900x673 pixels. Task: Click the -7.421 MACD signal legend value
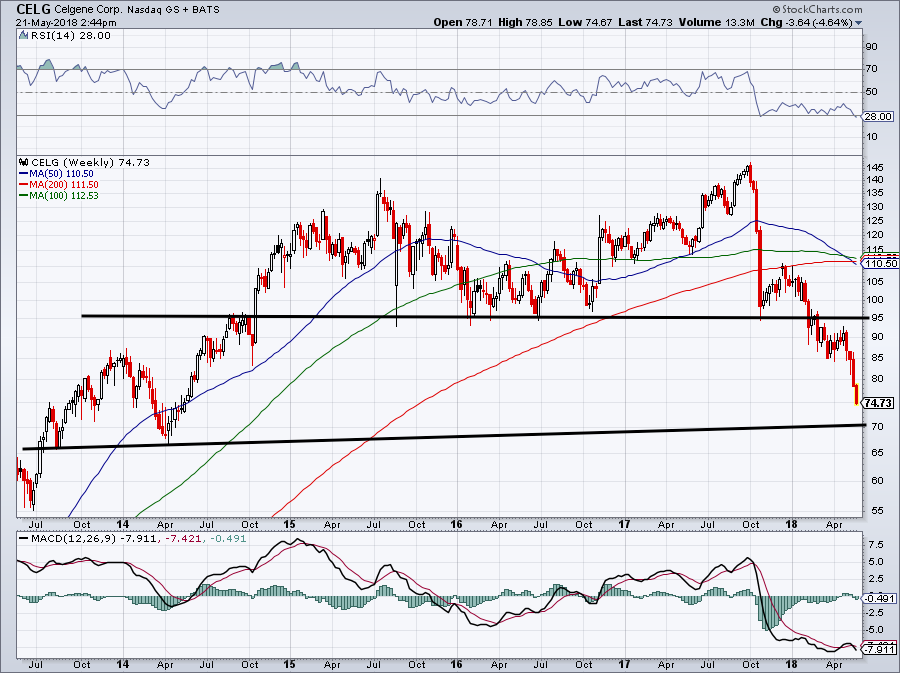tap(184, 539)
